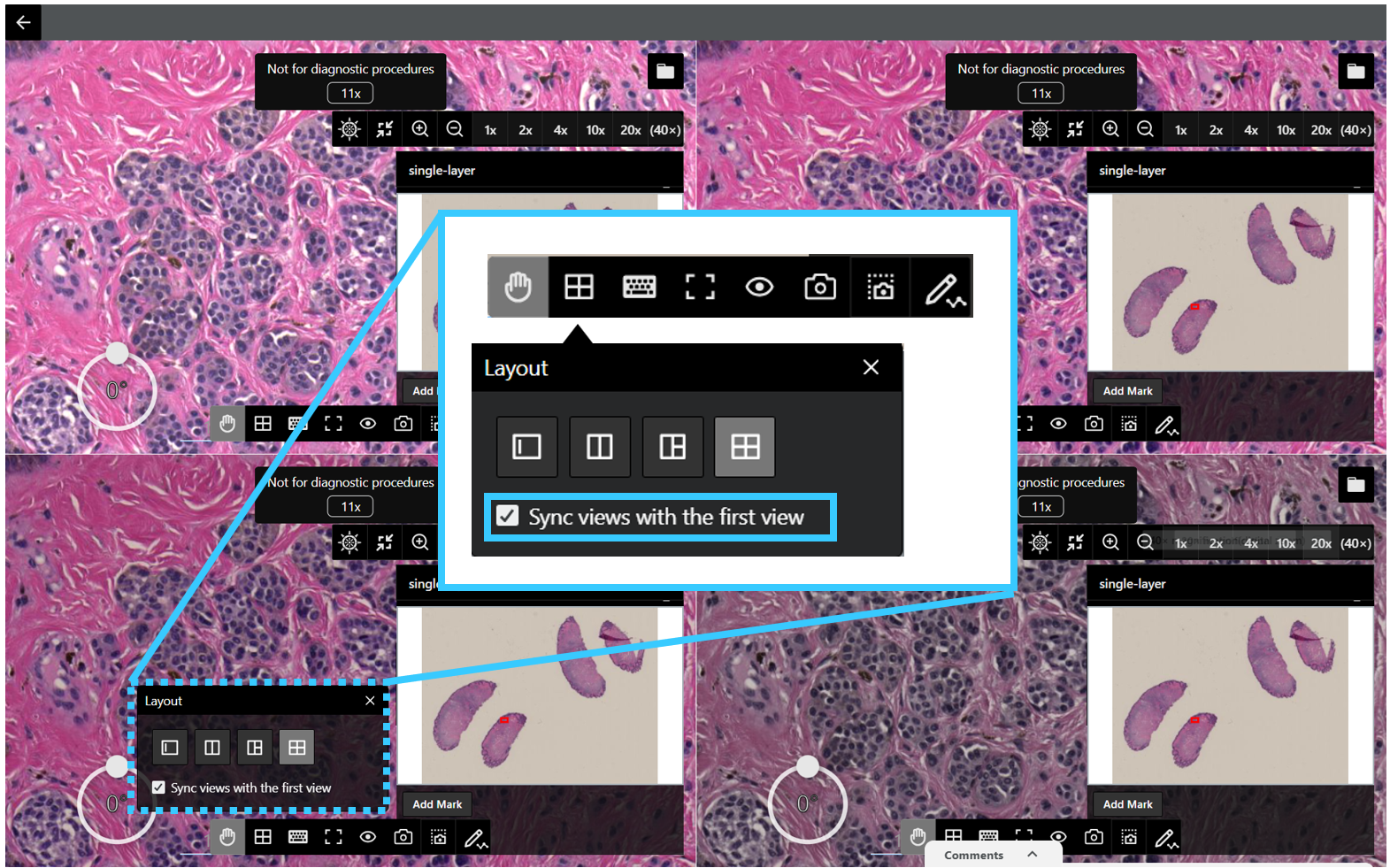Go back using the top-left arrow
Viewport: 1390px width, 868px height.
[23, 22]
